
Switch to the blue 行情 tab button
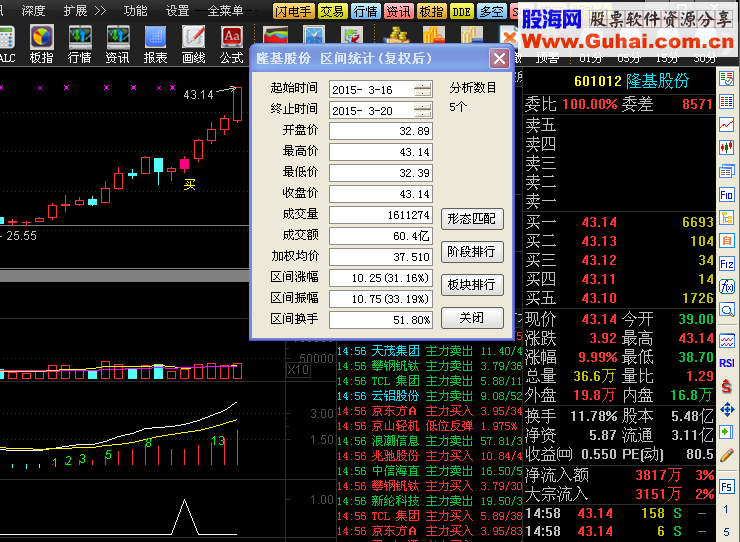pos(366,11)
